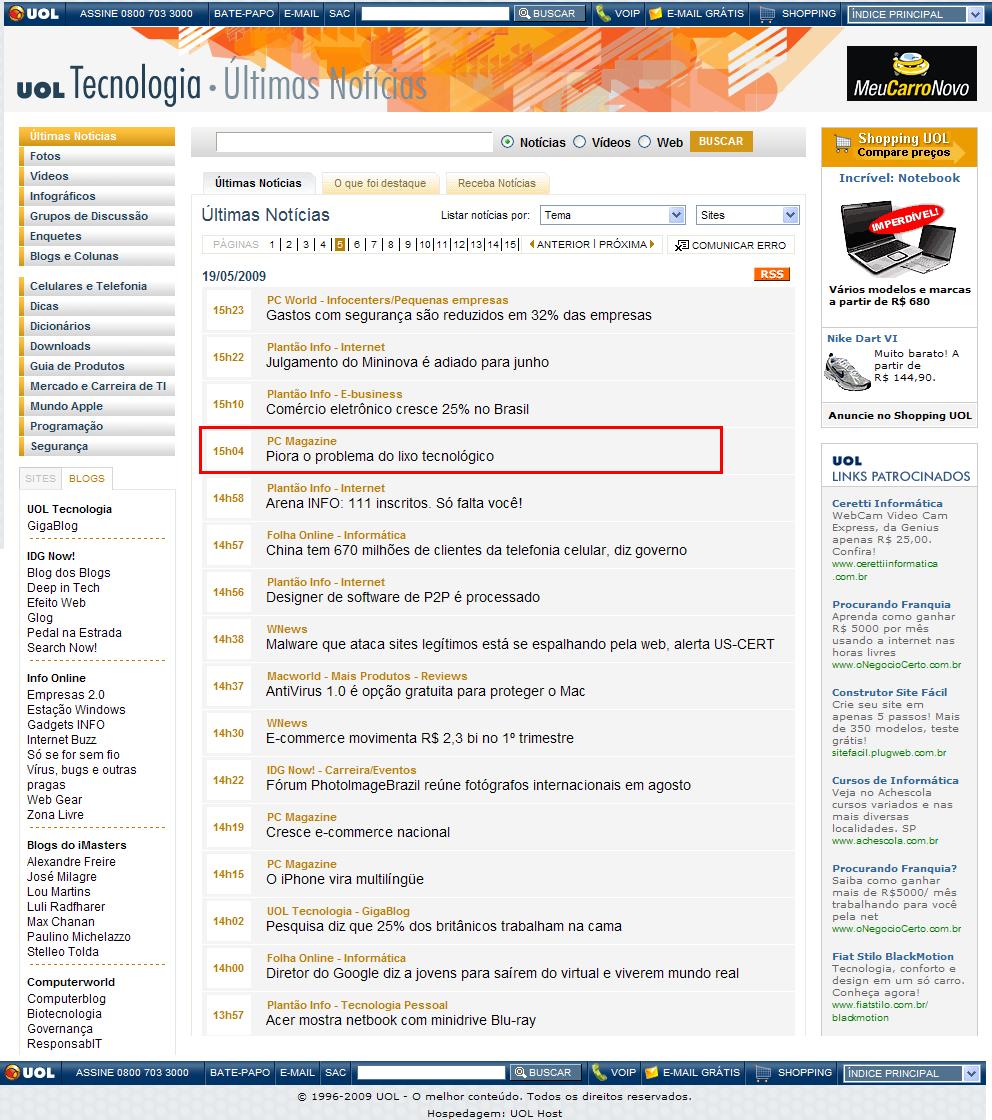The width and height of the screenshot is (992, 1120).
Task: Select the Web radio button
Action: point(645,142)
